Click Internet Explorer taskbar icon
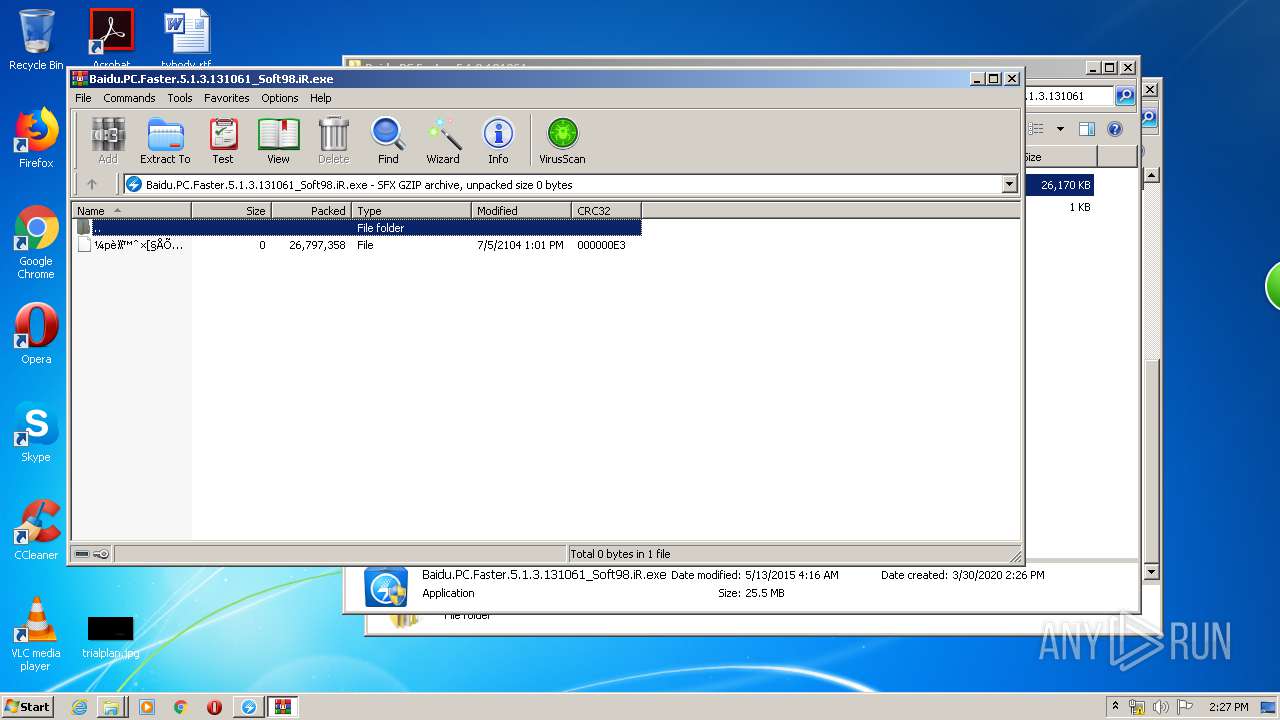1280x720 pixels. (80, 707)
